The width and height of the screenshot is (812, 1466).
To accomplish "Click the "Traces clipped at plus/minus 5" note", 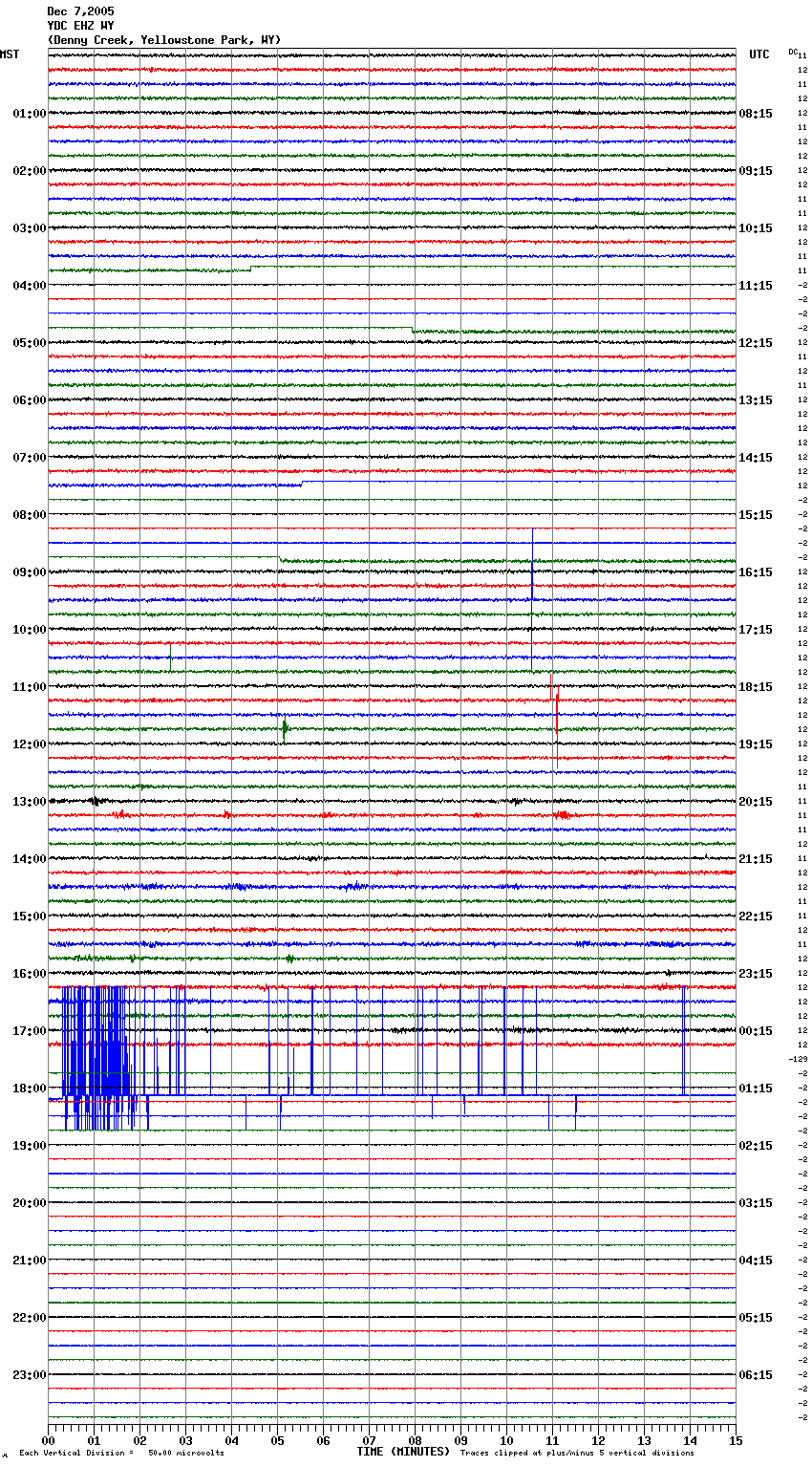I will click(x=577, y=1453).
